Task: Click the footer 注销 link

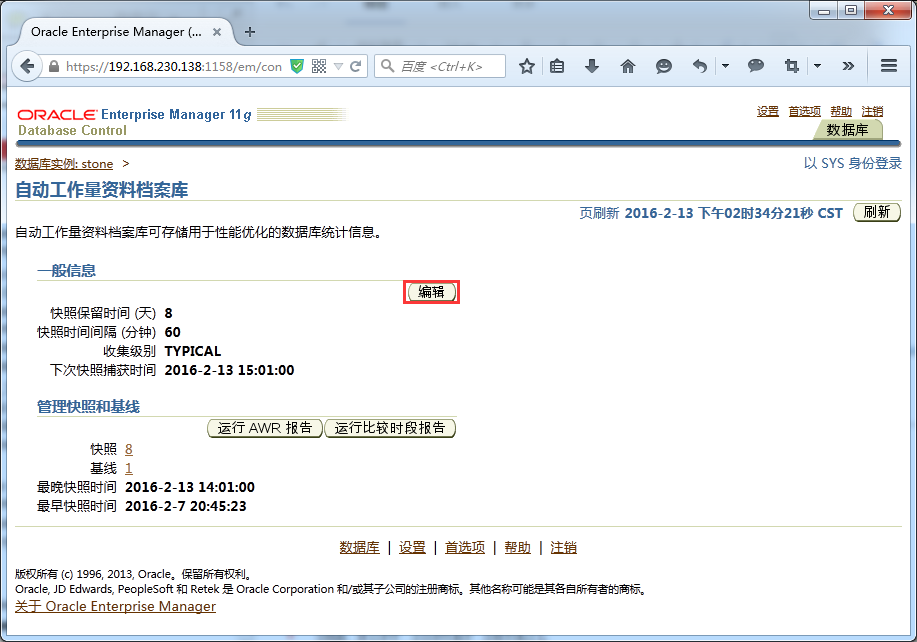Action: [x=564, y=547]
